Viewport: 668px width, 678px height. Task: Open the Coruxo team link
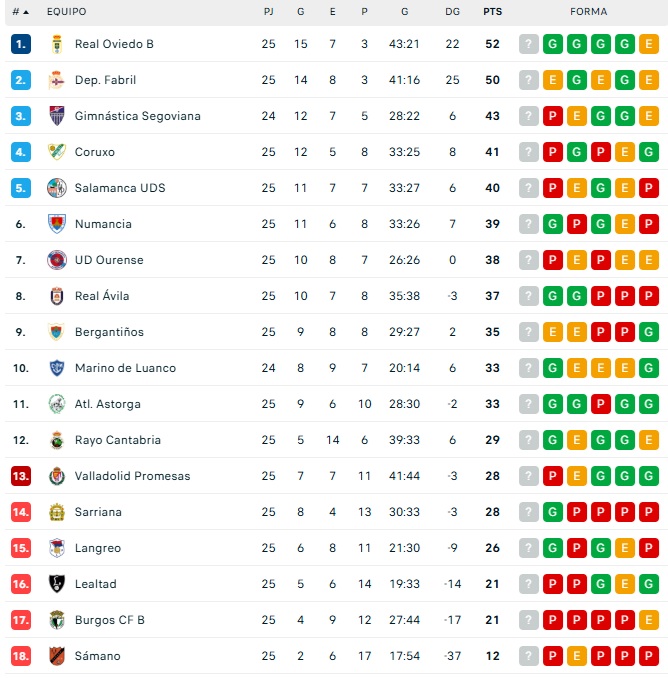95,152
